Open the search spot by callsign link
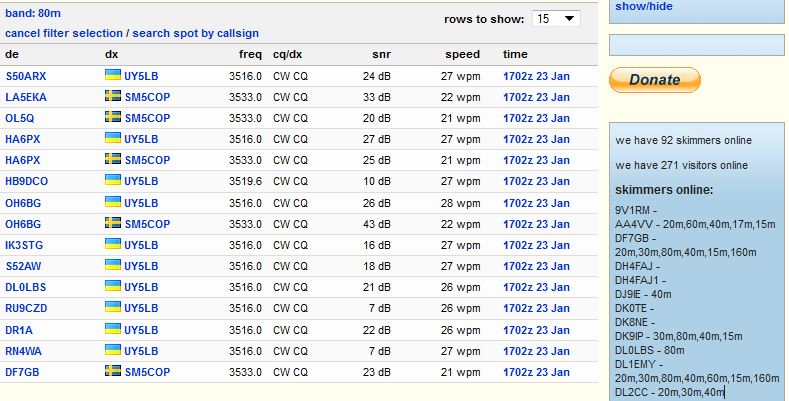 tap(196, 33)
